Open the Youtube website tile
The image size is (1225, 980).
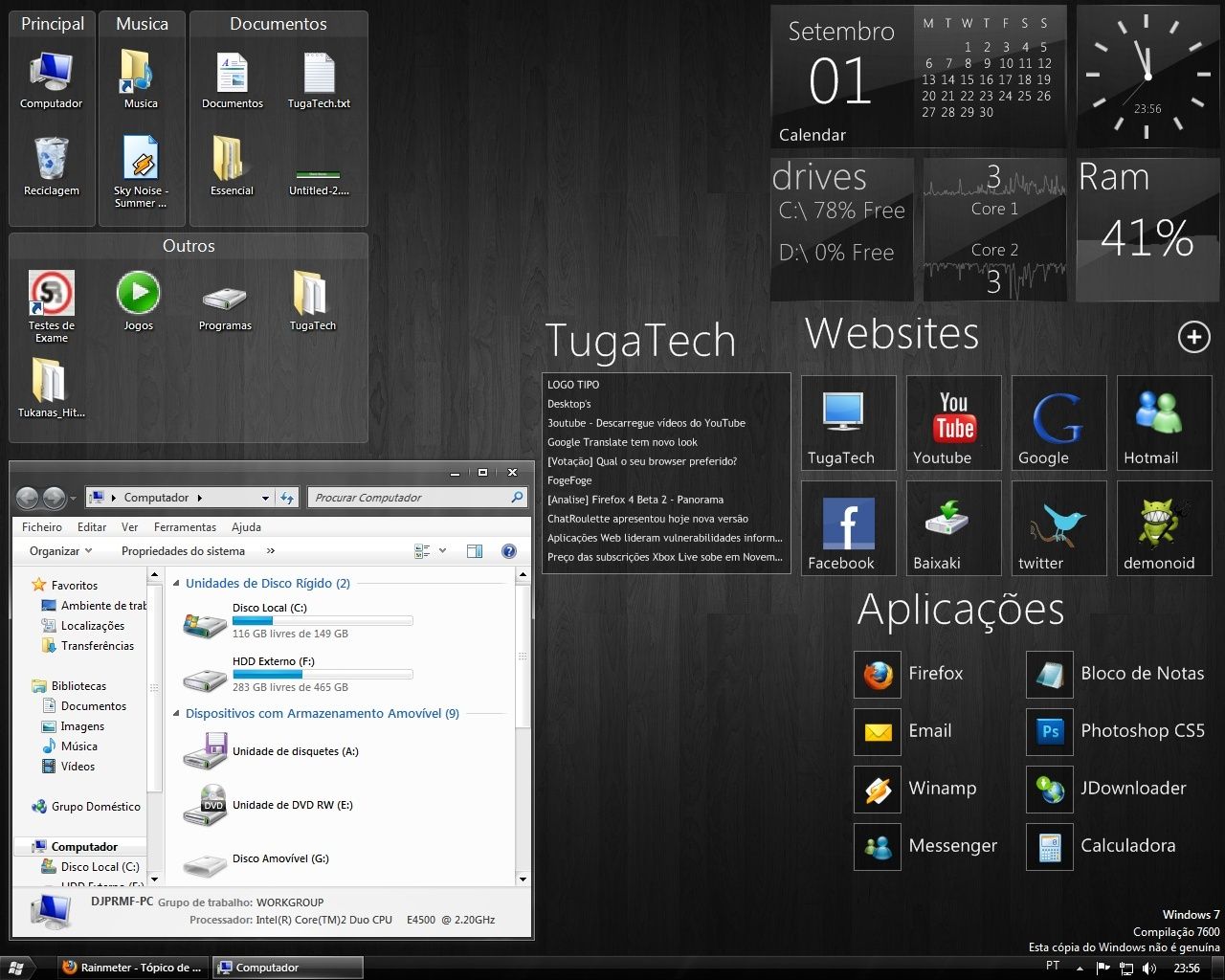[x=953, y=422]
